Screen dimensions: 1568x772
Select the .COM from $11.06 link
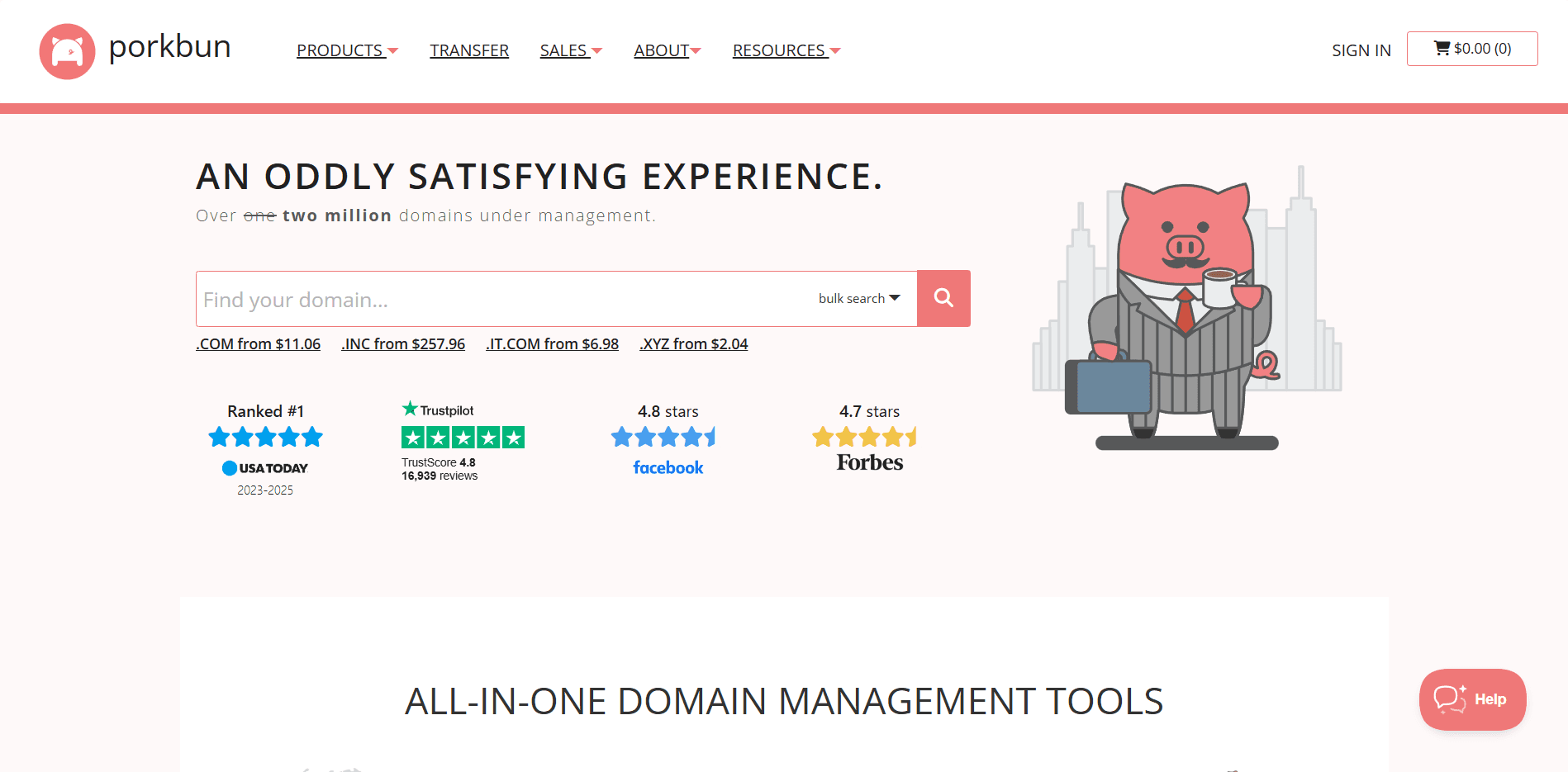[259, 343]
